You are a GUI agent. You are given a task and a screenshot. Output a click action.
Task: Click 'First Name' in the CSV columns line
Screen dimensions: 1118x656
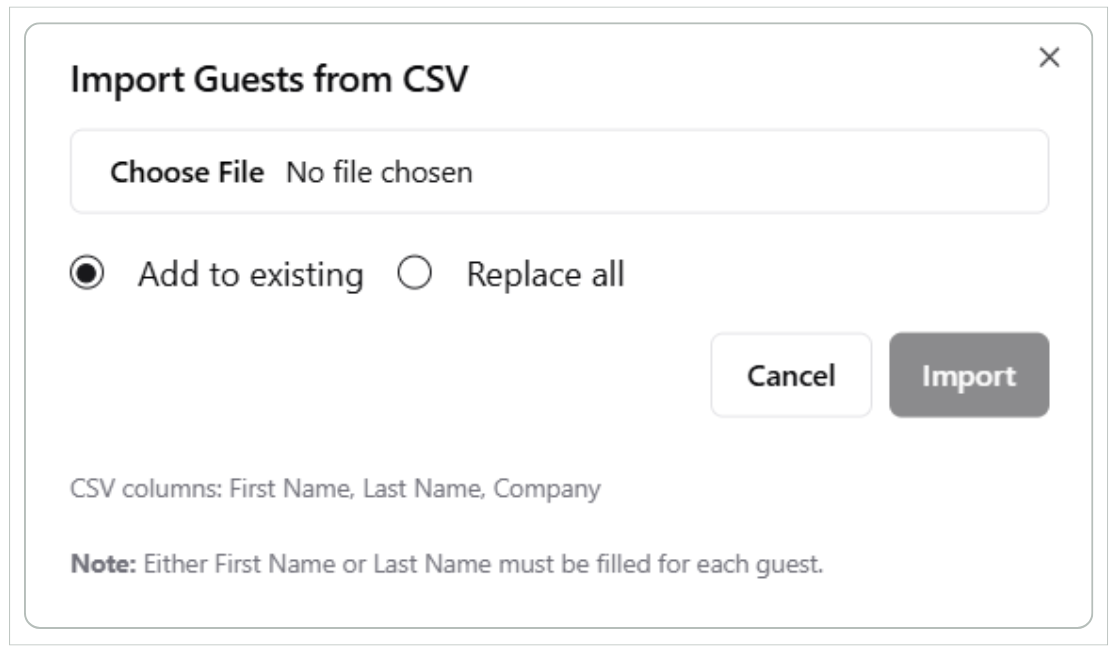pyautogui.click(x=269, y=490)
